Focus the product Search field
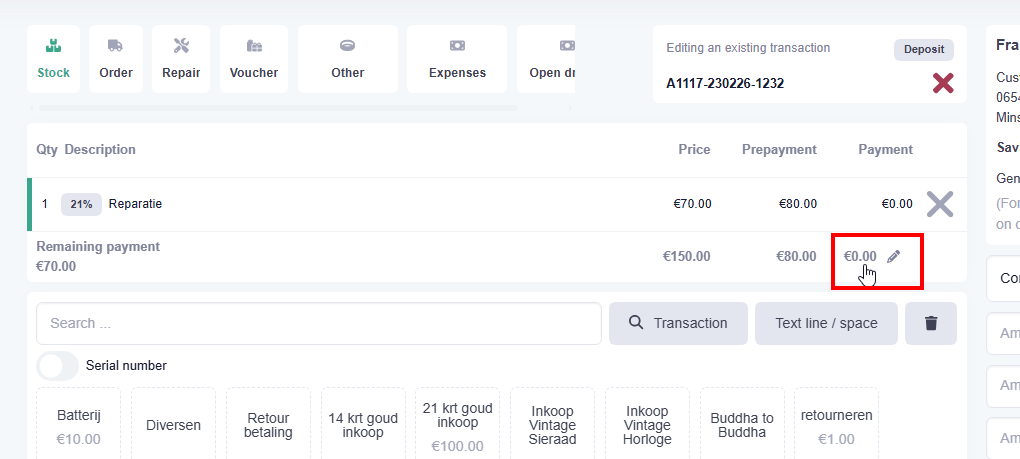Viewport: 1020px width, 459px height. (x=319, y=323)
